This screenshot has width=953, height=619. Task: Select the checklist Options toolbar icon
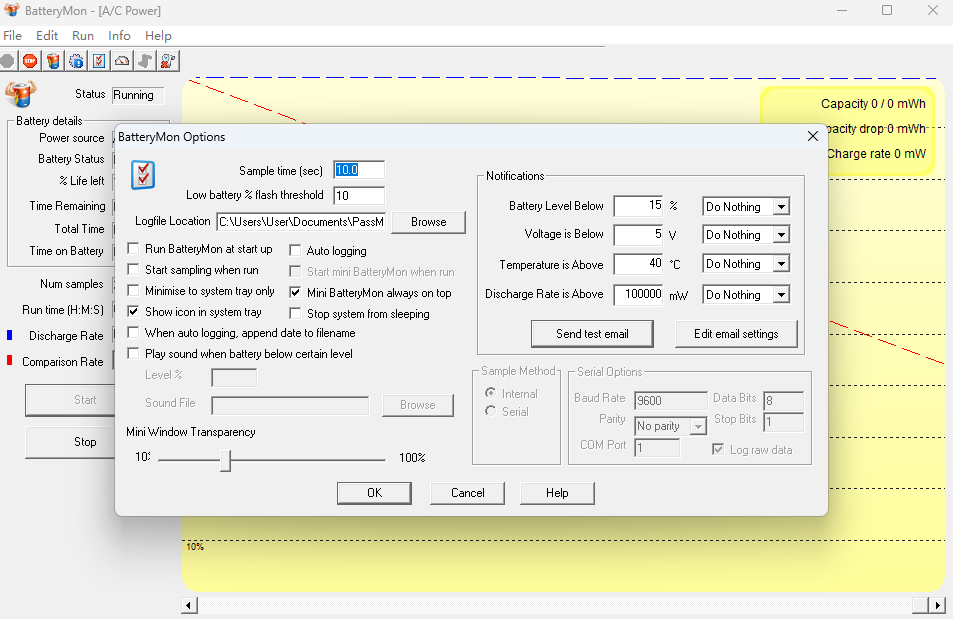point(98,60)
